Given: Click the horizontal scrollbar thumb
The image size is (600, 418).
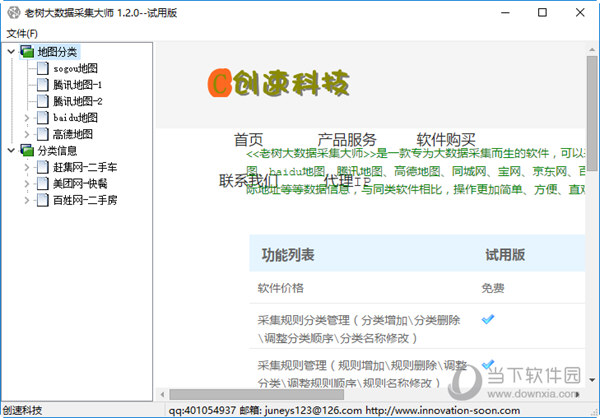Looking at the screenshot, I should pos(256,394).
